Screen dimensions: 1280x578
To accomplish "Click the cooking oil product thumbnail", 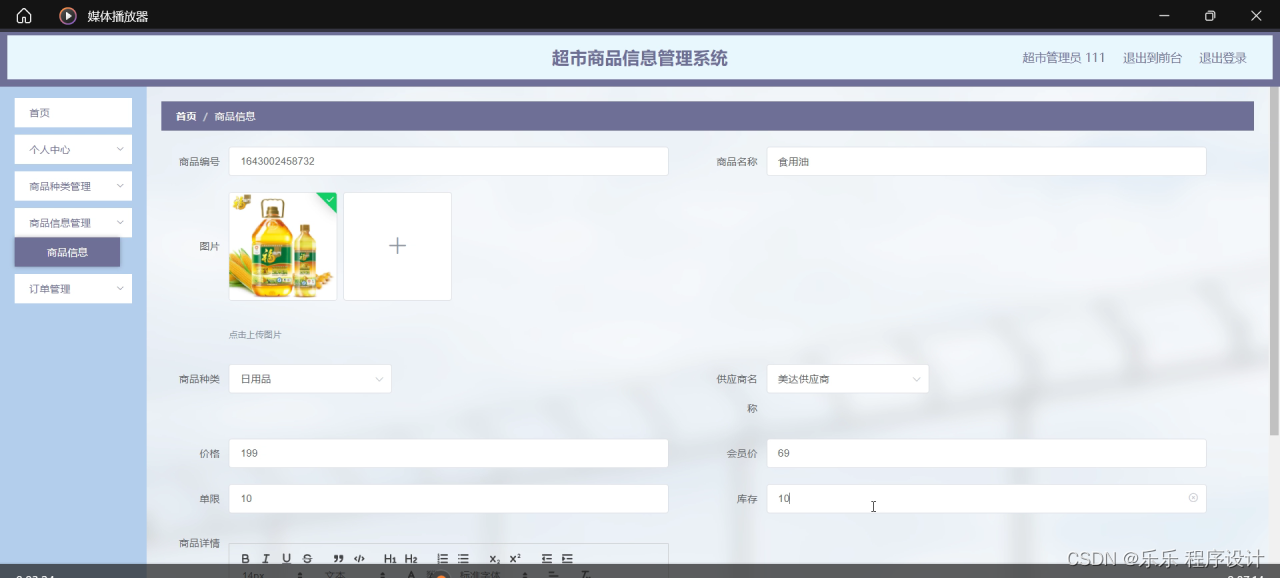I will tap(282, 246).
